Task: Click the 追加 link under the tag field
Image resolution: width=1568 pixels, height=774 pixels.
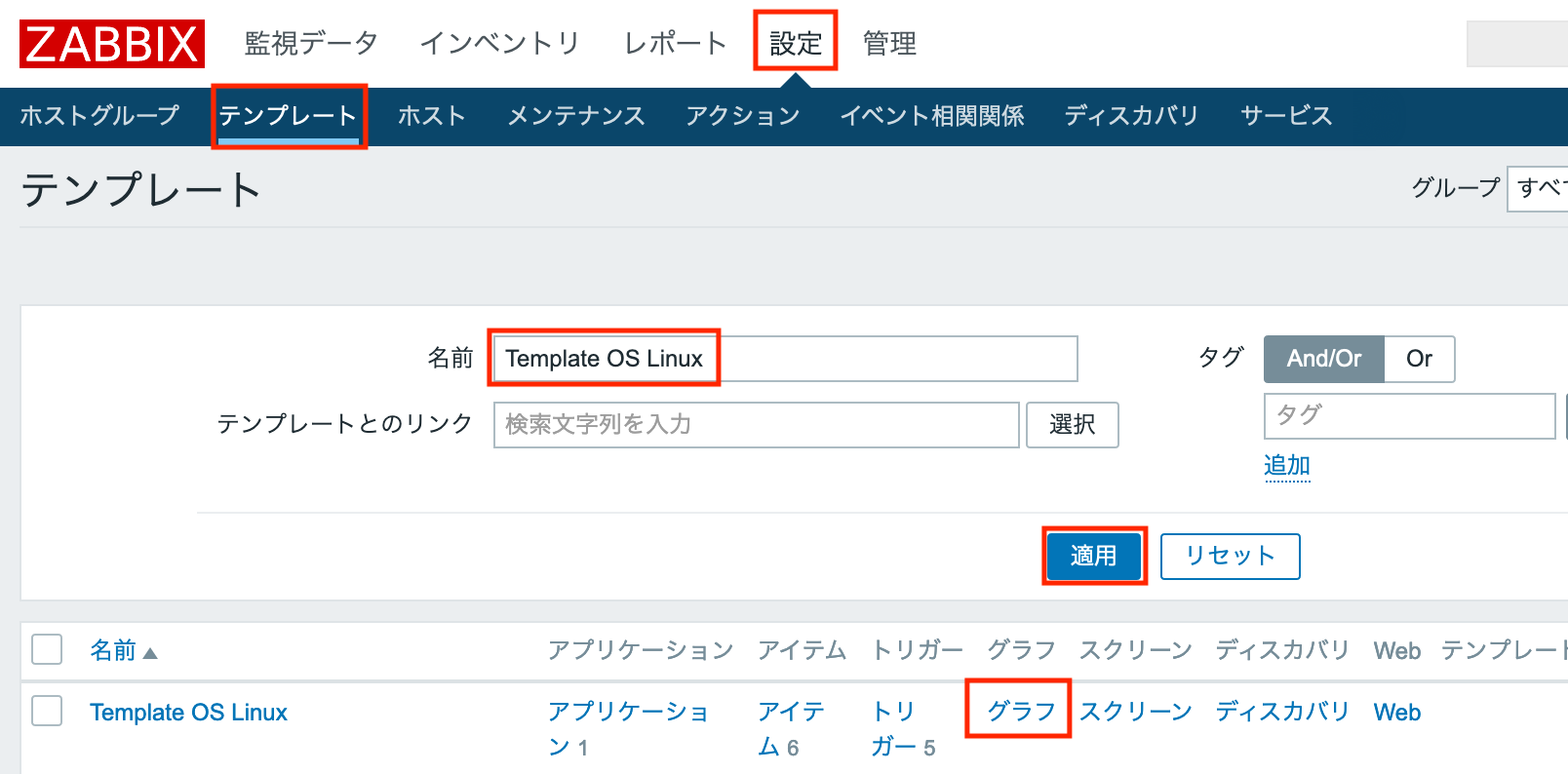Action: click(1286, 466)
